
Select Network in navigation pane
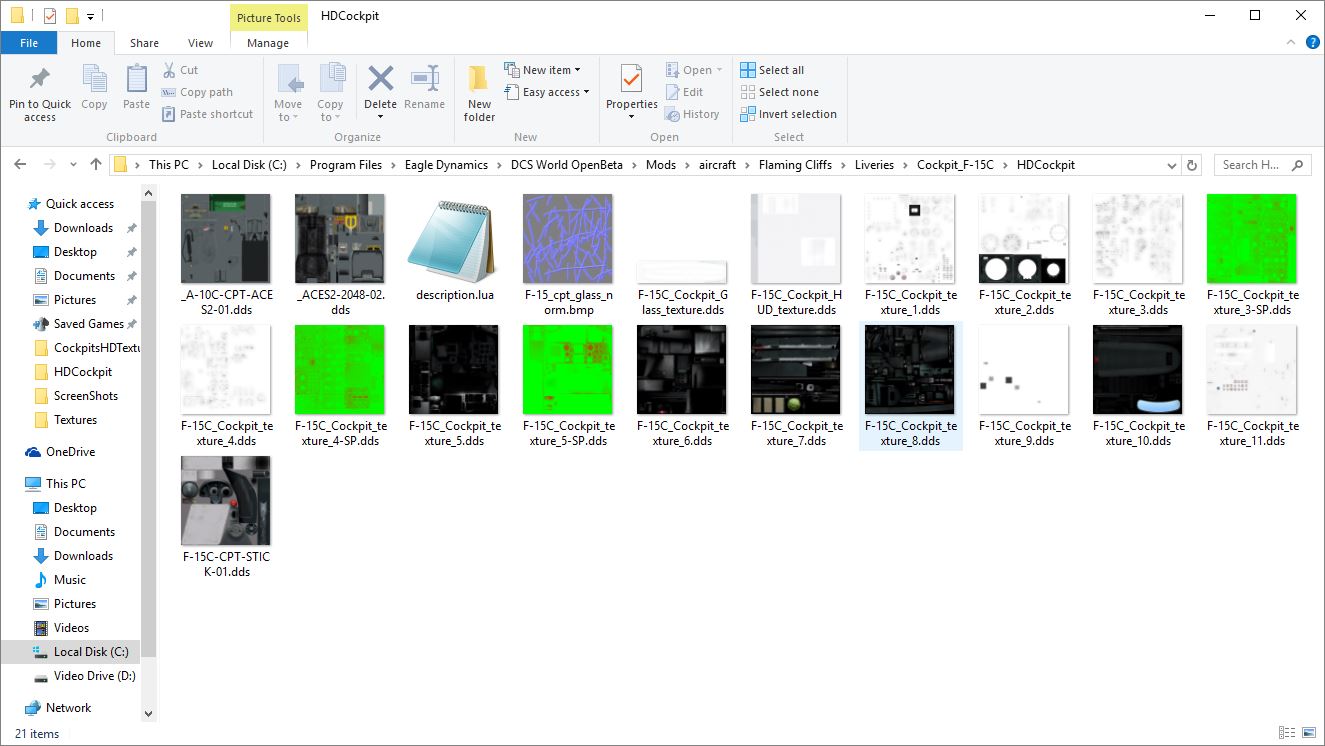pos(68,708)
